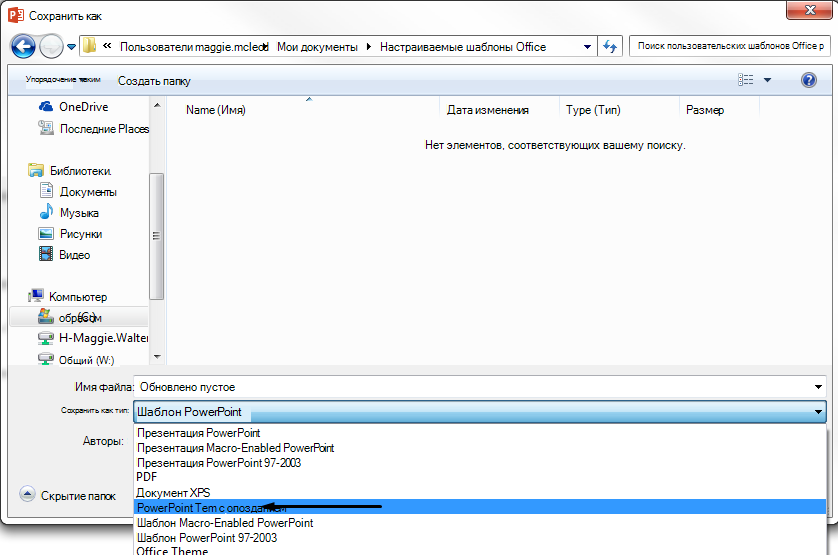Open the Упорядочение menu

tap(63, 80)
